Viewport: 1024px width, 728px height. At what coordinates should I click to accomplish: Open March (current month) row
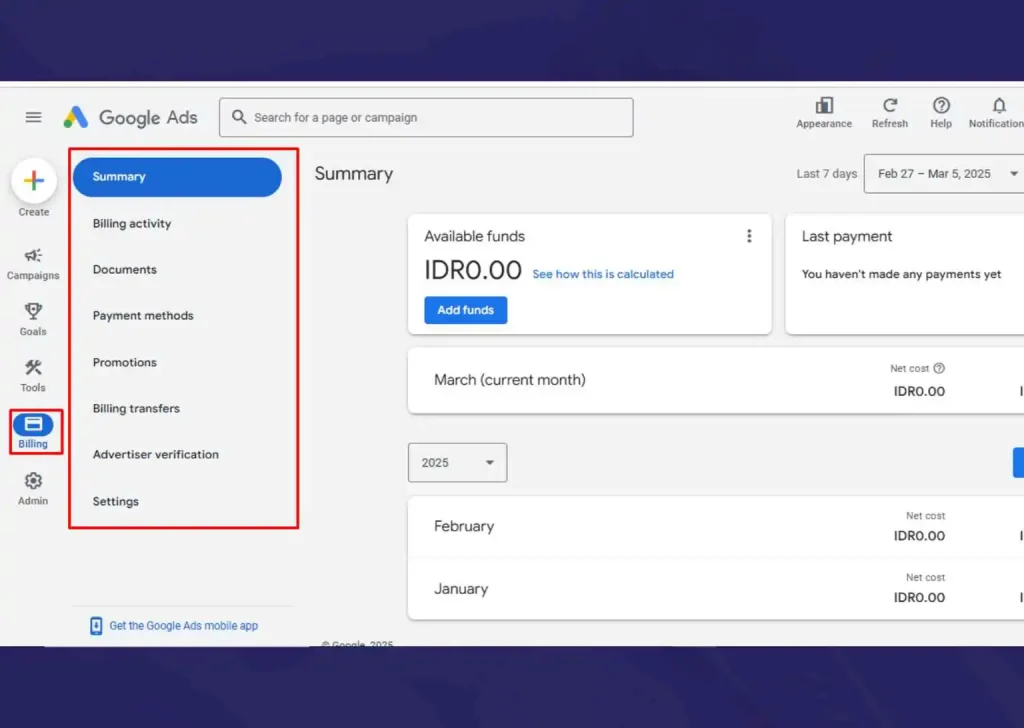(716, 380)
